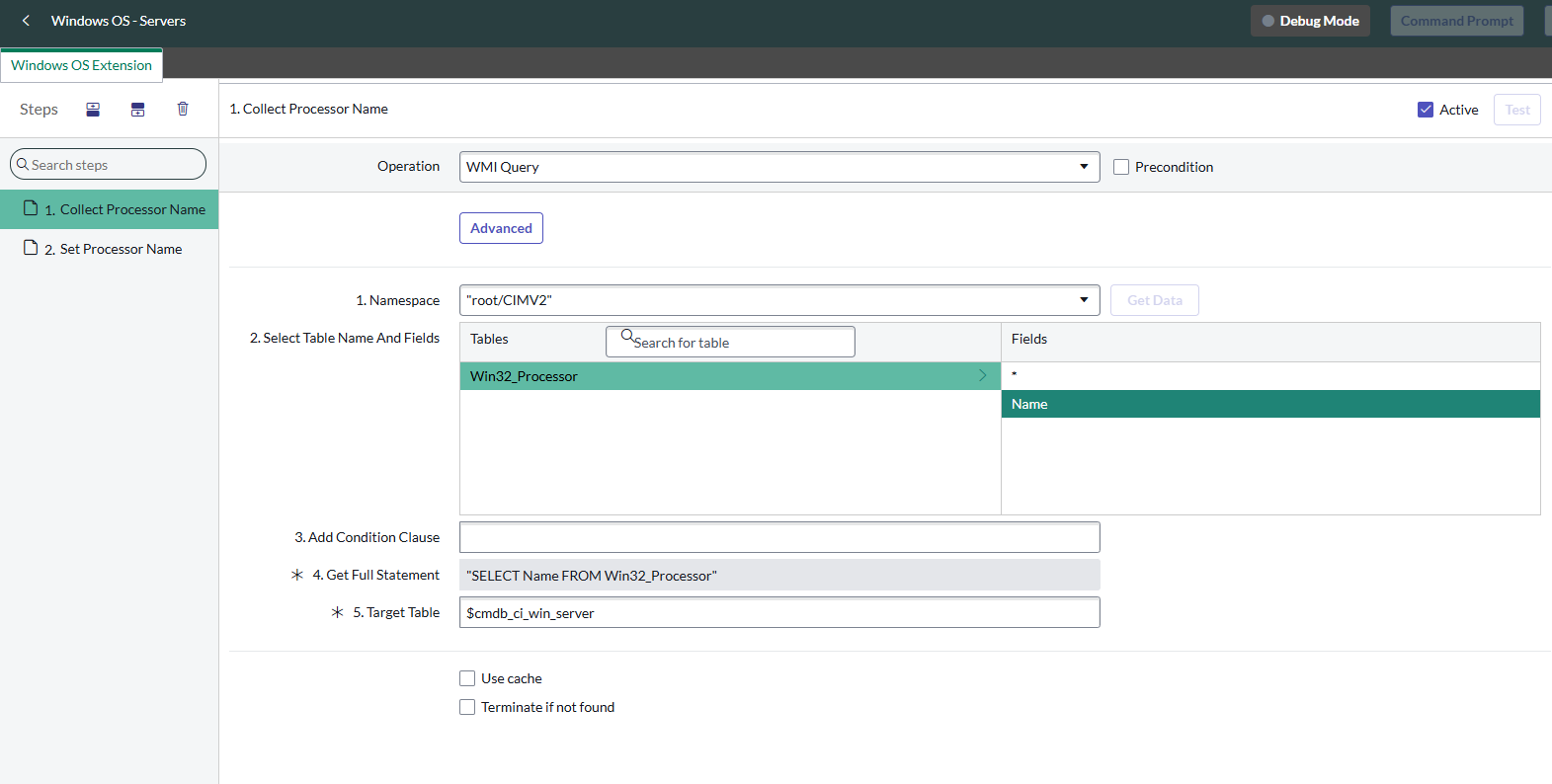Click the Search for table field
Image resolution: width=1552 pixels, height=784 pixels.
pyautogui.click(x=730, y=342)
